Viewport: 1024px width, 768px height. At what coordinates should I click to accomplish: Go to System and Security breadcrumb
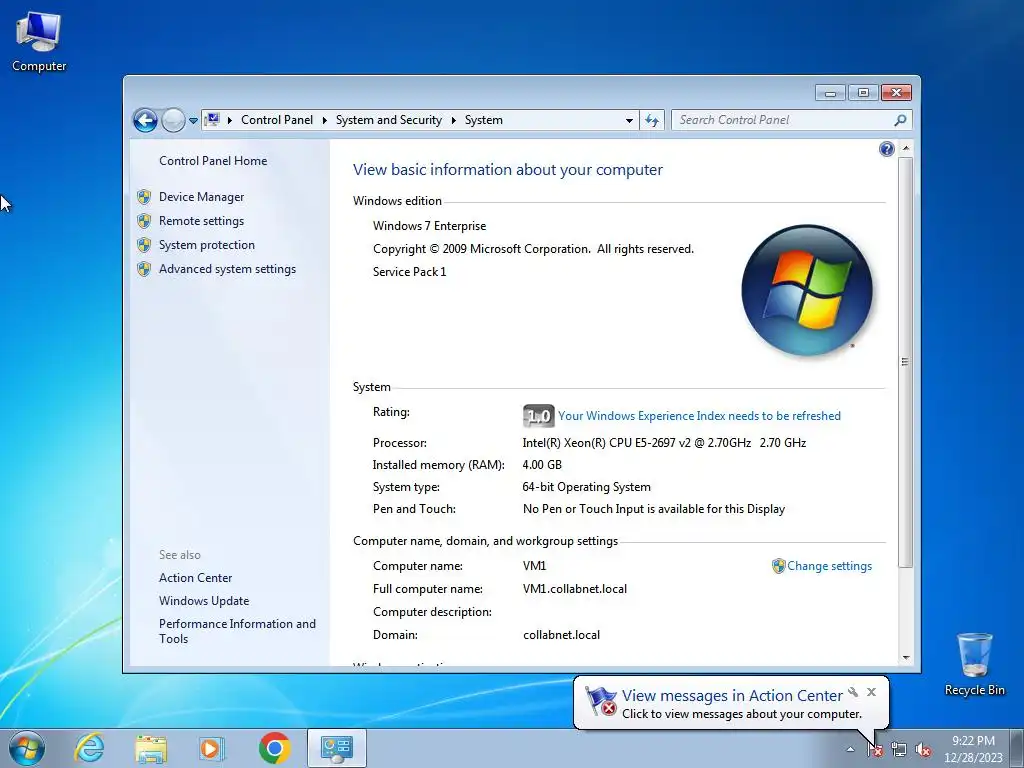coord(389,120)
